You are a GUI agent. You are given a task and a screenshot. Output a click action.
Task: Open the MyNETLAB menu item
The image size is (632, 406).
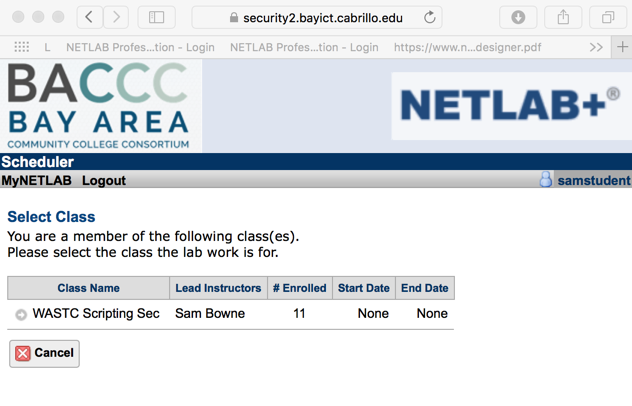36,181
